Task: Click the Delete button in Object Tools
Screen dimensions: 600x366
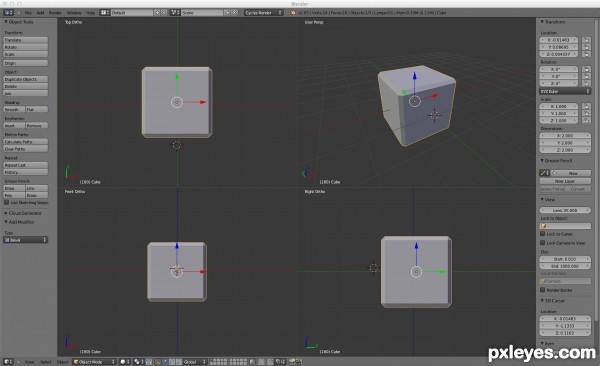Action: (26, 87)
